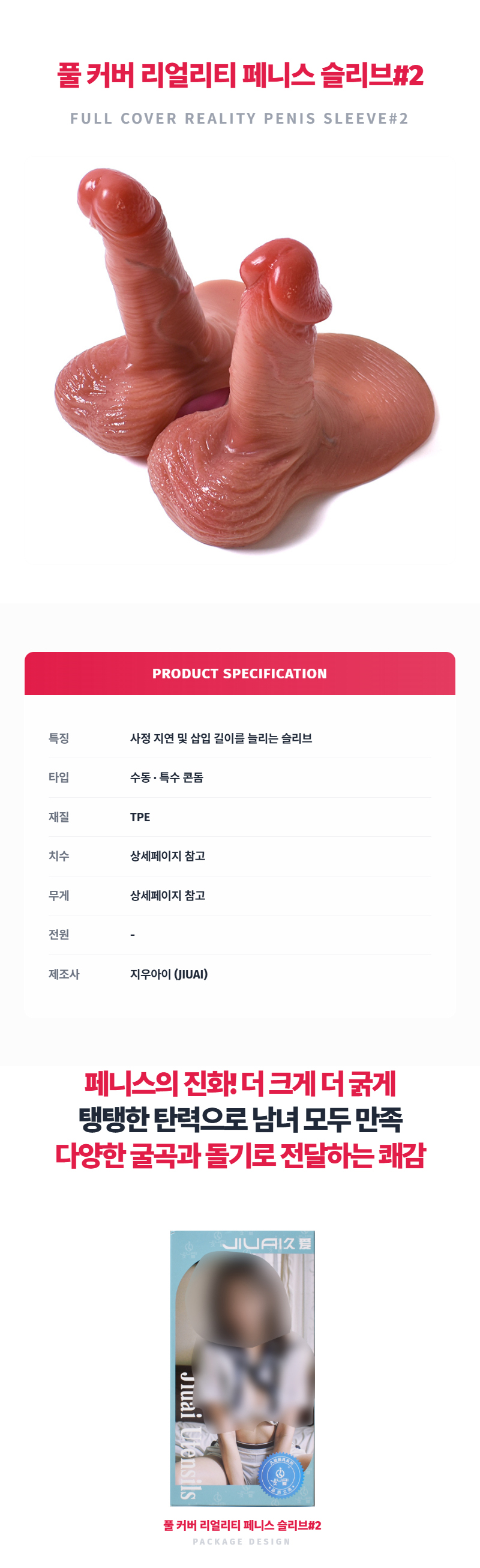
Task: Click the dark 탱탱한 탄력으로 slogan line
Action: (241, 1119)
